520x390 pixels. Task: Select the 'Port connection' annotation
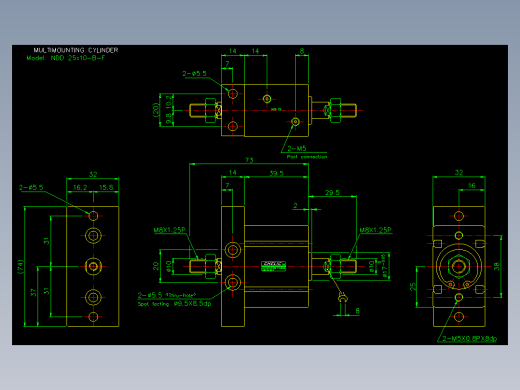point(307,157)
